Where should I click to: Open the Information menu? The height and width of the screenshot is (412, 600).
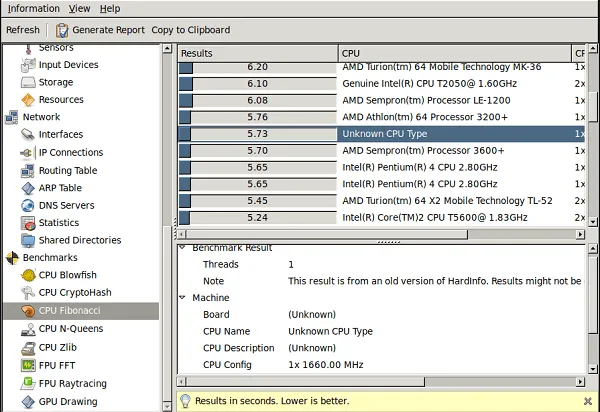34,8
